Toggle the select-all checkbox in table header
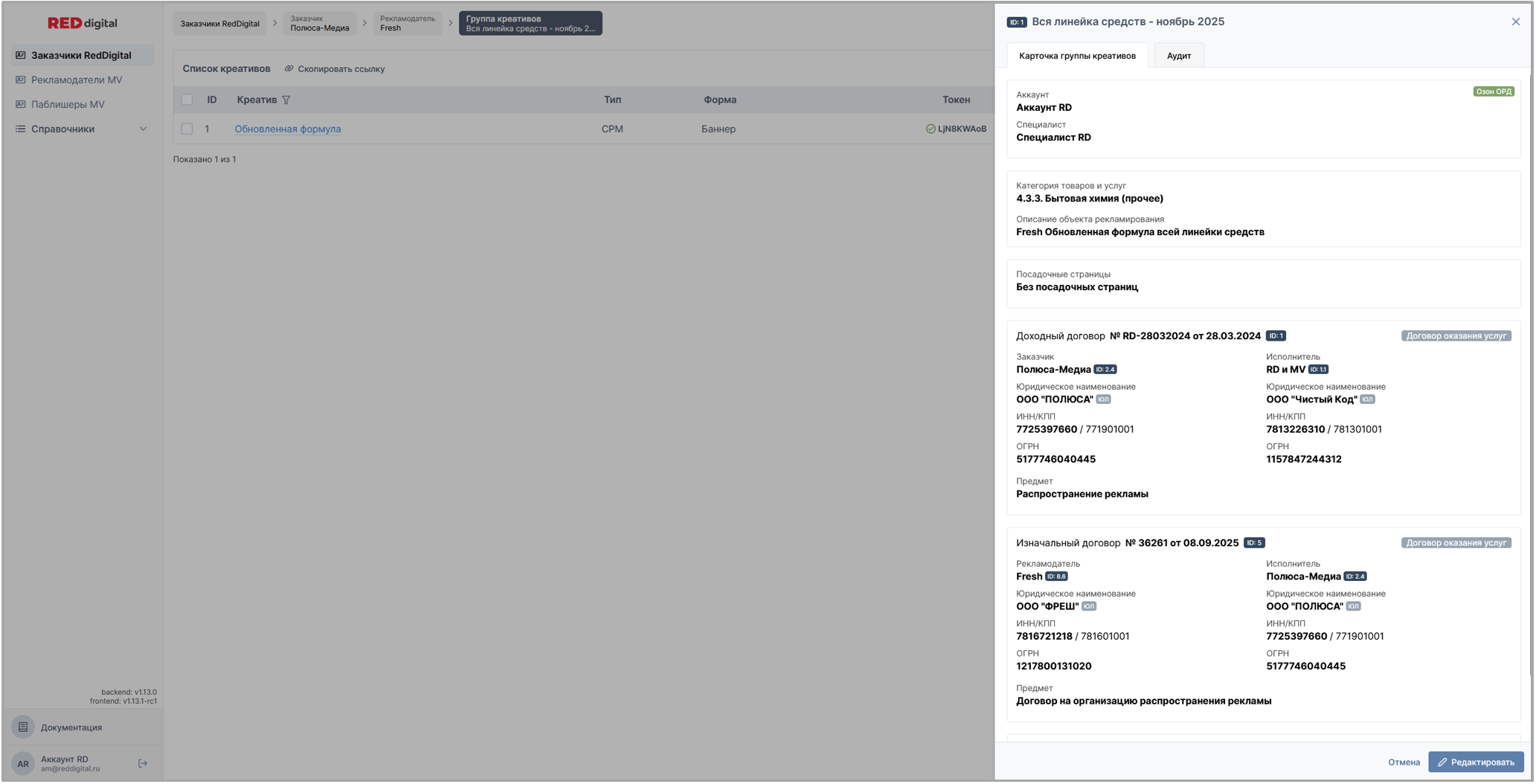This screenshot has height=784, width=1536. pos(187,100)
